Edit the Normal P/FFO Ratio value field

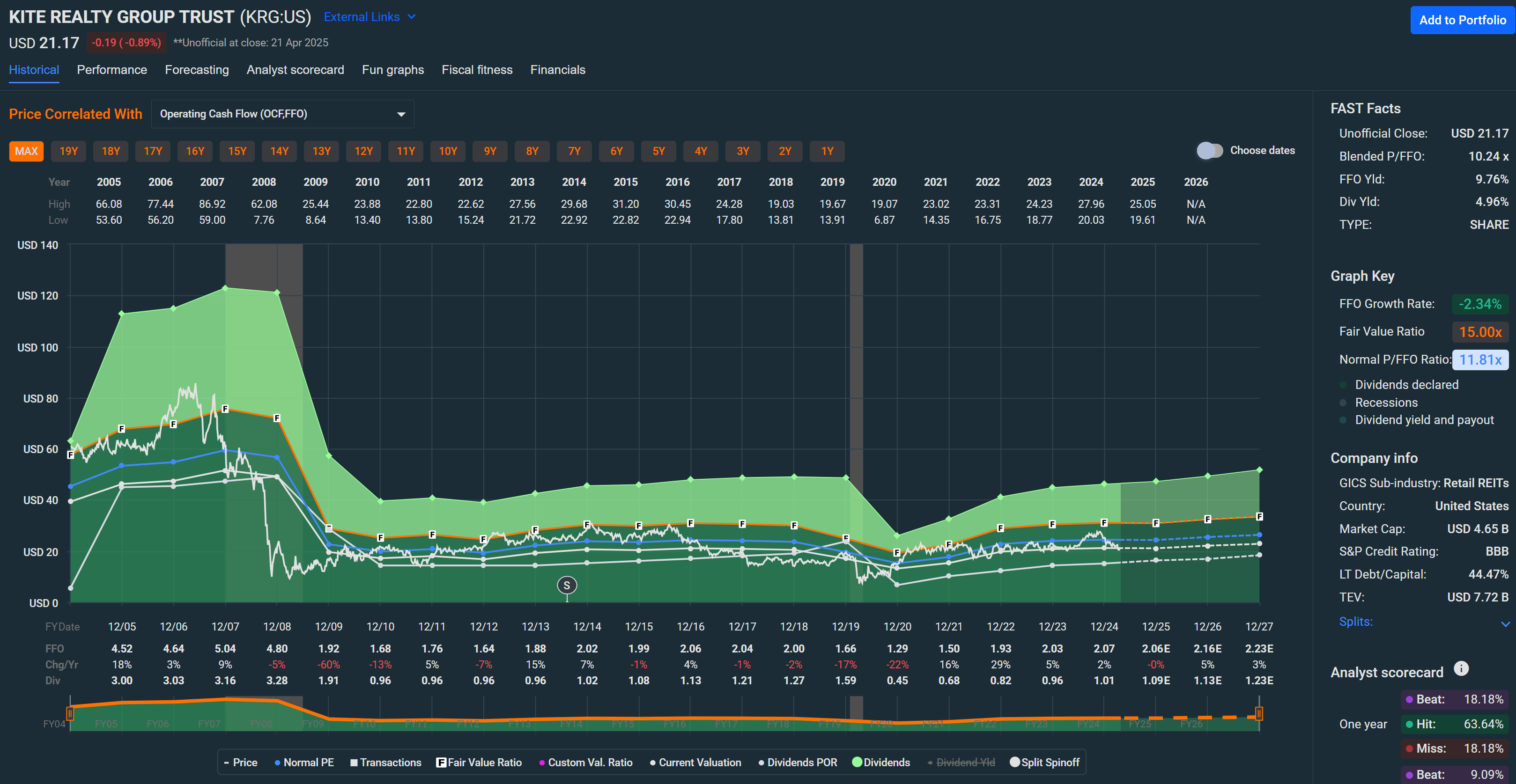pos(1481,359)
